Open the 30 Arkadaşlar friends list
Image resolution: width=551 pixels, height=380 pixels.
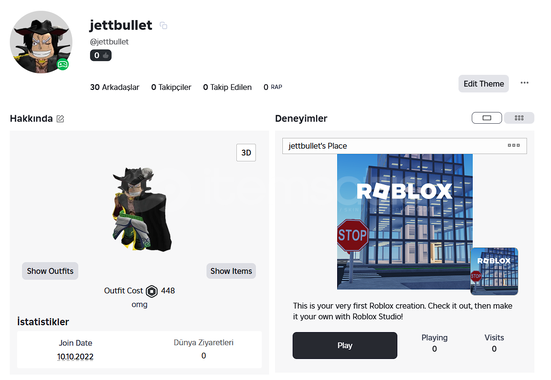coord(115,87)
